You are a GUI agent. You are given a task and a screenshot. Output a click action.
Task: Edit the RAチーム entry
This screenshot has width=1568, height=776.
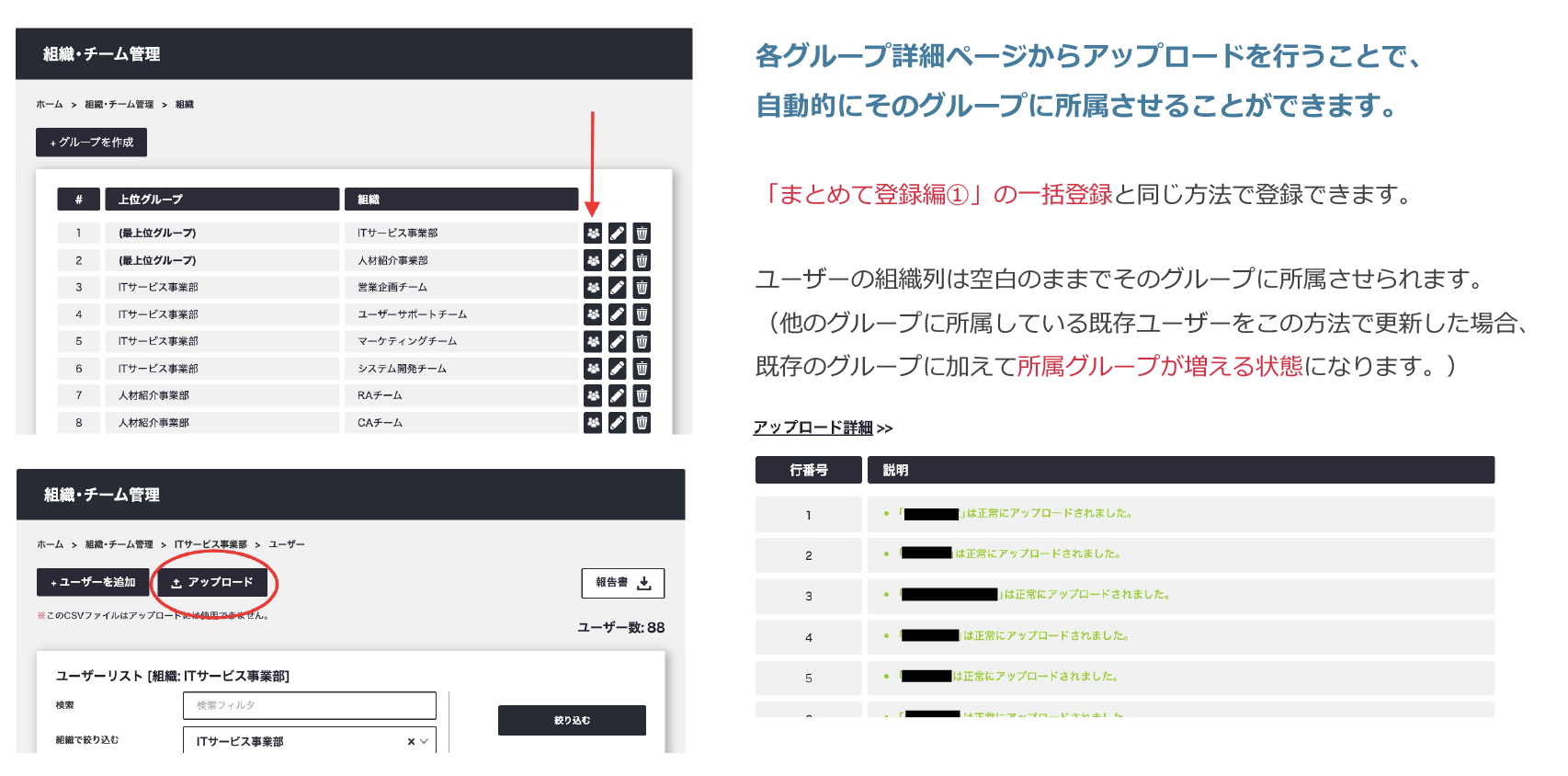pyautogui.click(x=618, y=395)
